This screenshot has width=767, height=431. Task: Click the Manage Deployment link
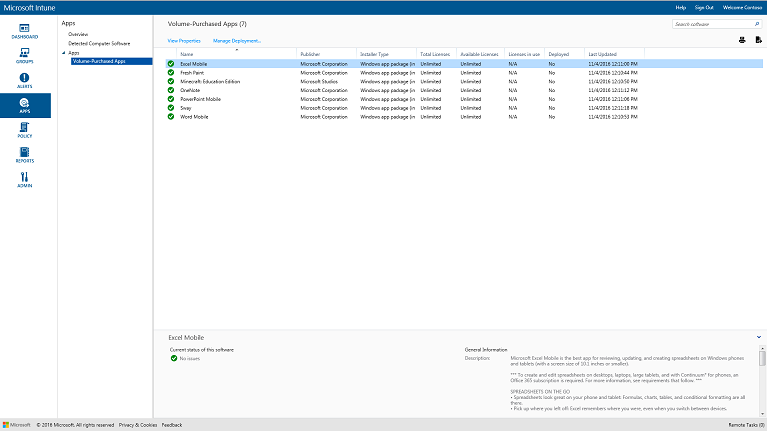coord(237,41)
